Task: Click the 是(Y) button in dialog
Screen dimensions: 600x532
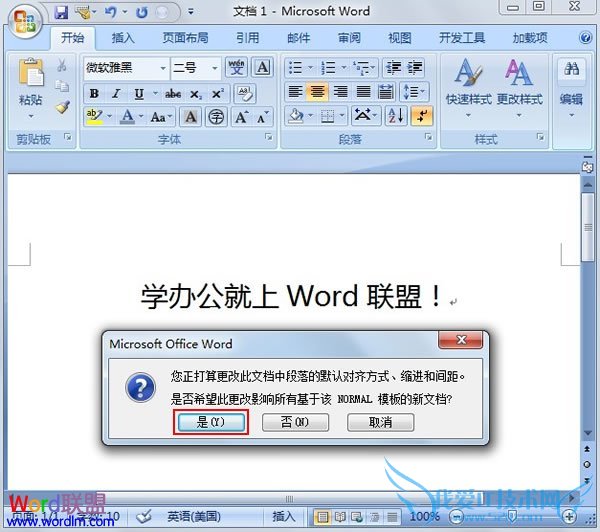Action: pyautogui.click(x=210, y=423)
